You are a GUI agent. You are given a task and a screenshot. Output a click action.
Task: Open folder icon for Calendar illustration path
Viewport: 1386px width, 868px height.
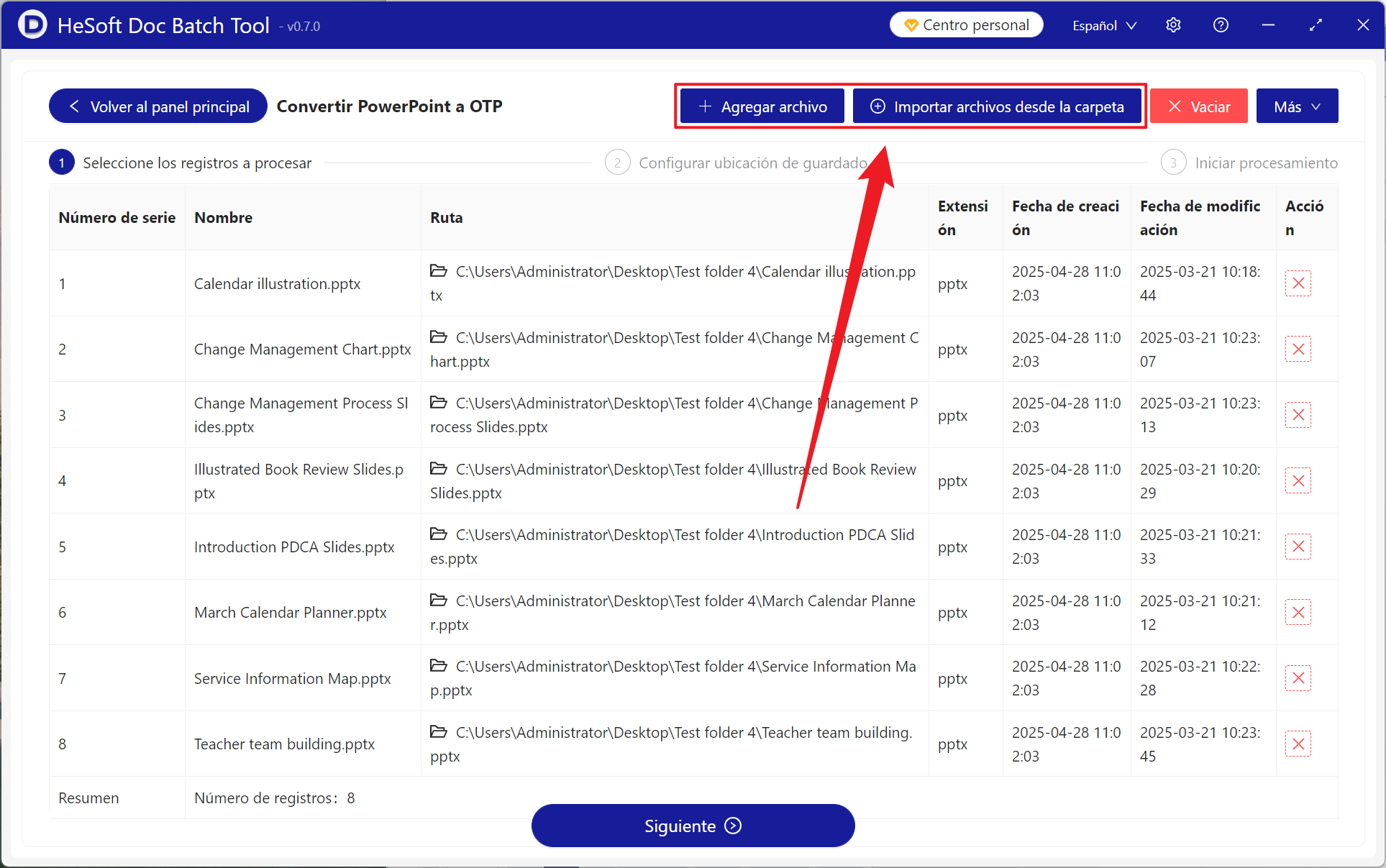pos(439,271)
